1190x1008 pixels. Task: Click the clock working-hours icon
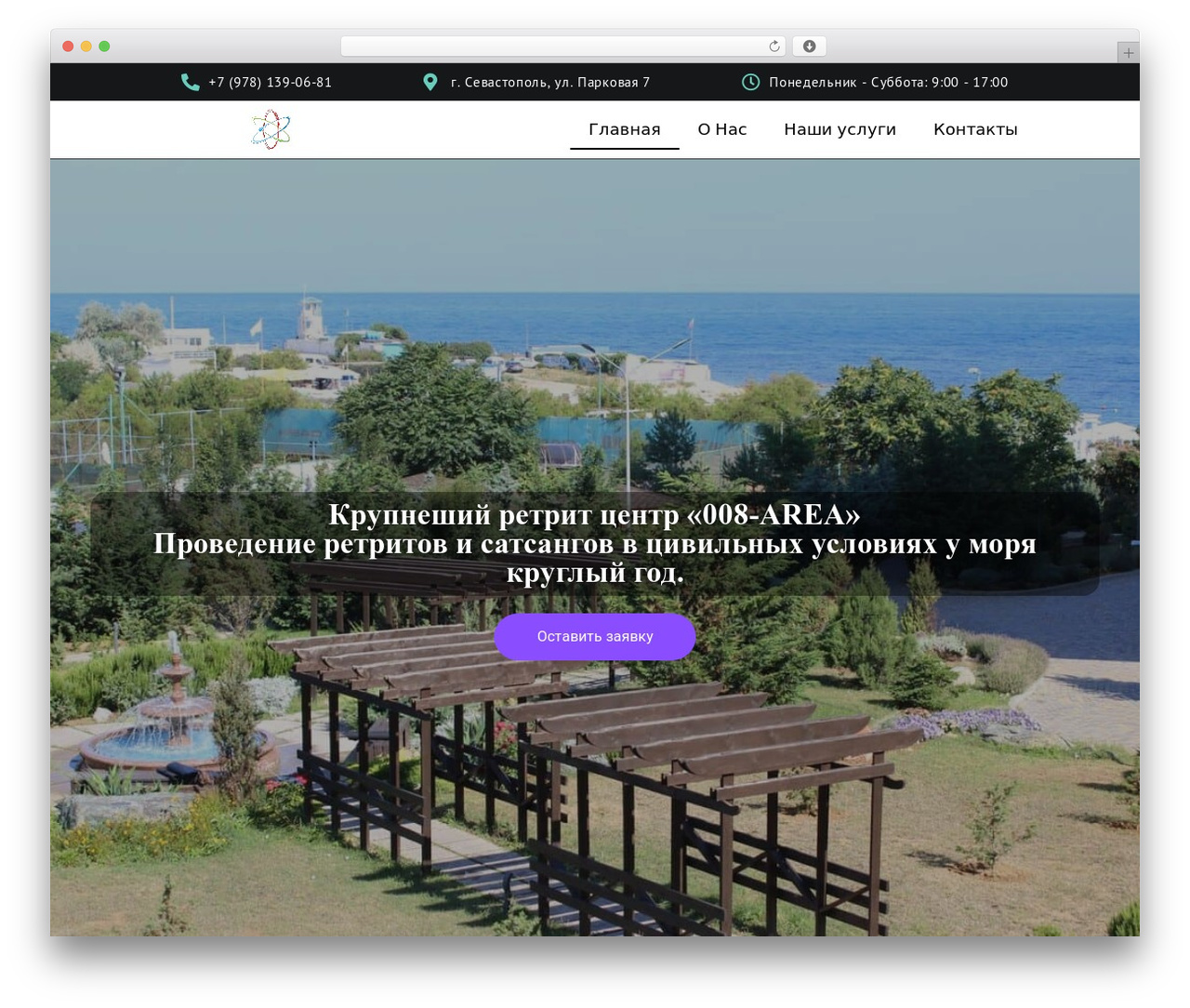pyautogui.click(x=750, y=82)
